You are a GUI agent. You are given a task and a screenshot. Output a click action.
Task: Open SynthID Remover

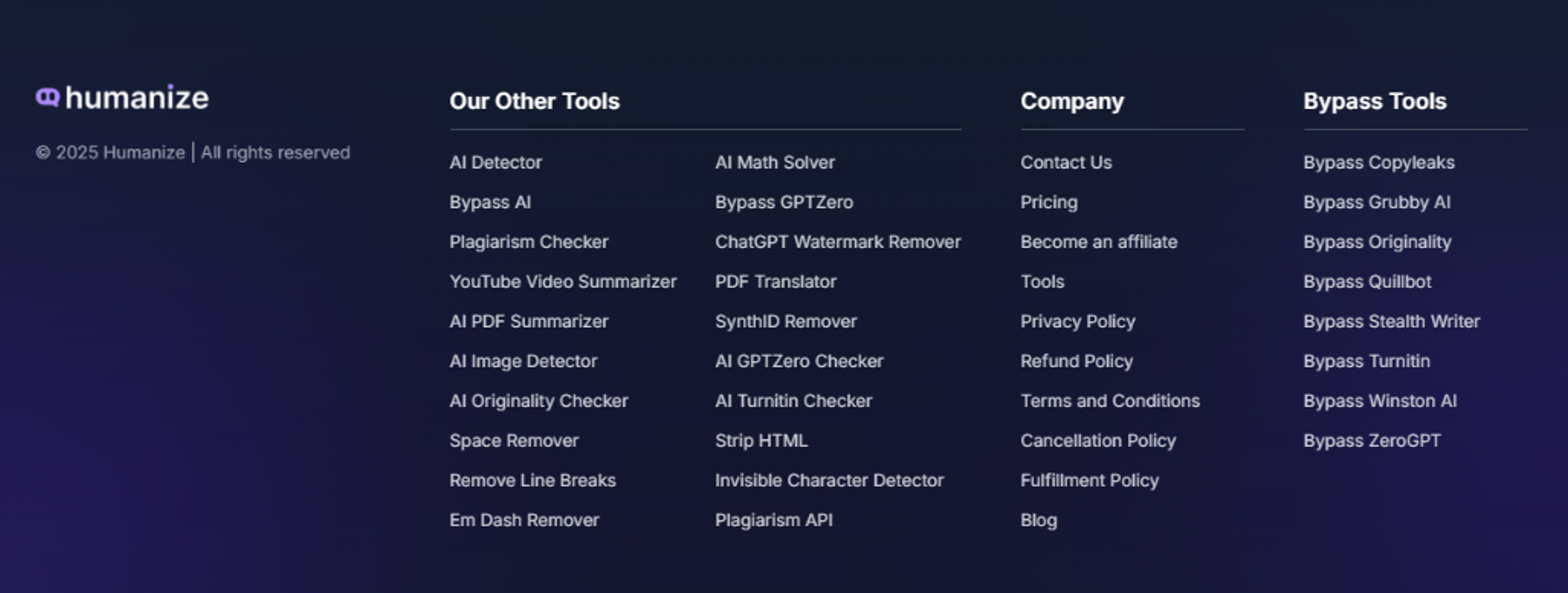point(786,322)
